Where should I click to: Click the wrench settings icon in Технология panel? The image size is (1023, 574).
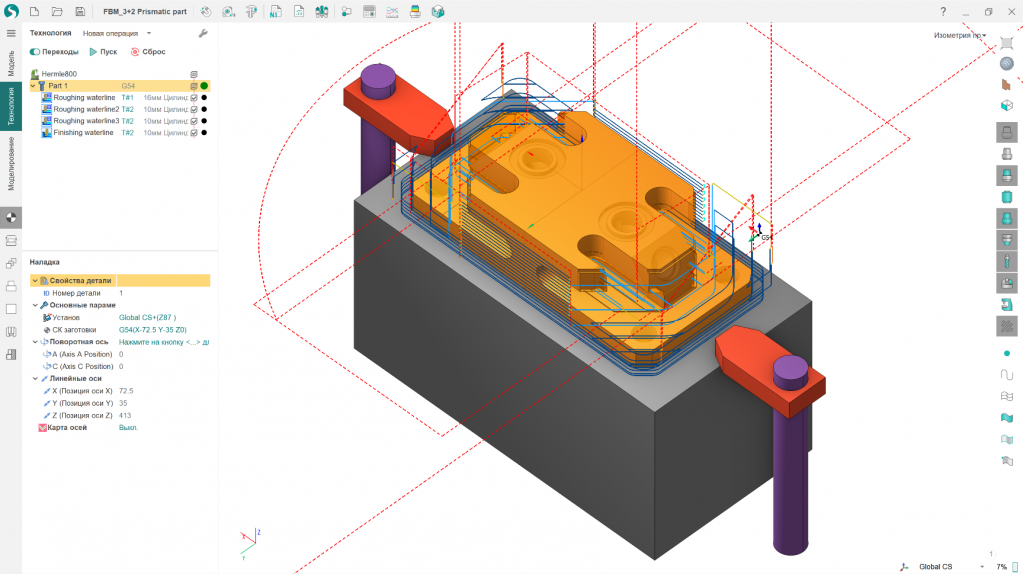click(203, 33)
